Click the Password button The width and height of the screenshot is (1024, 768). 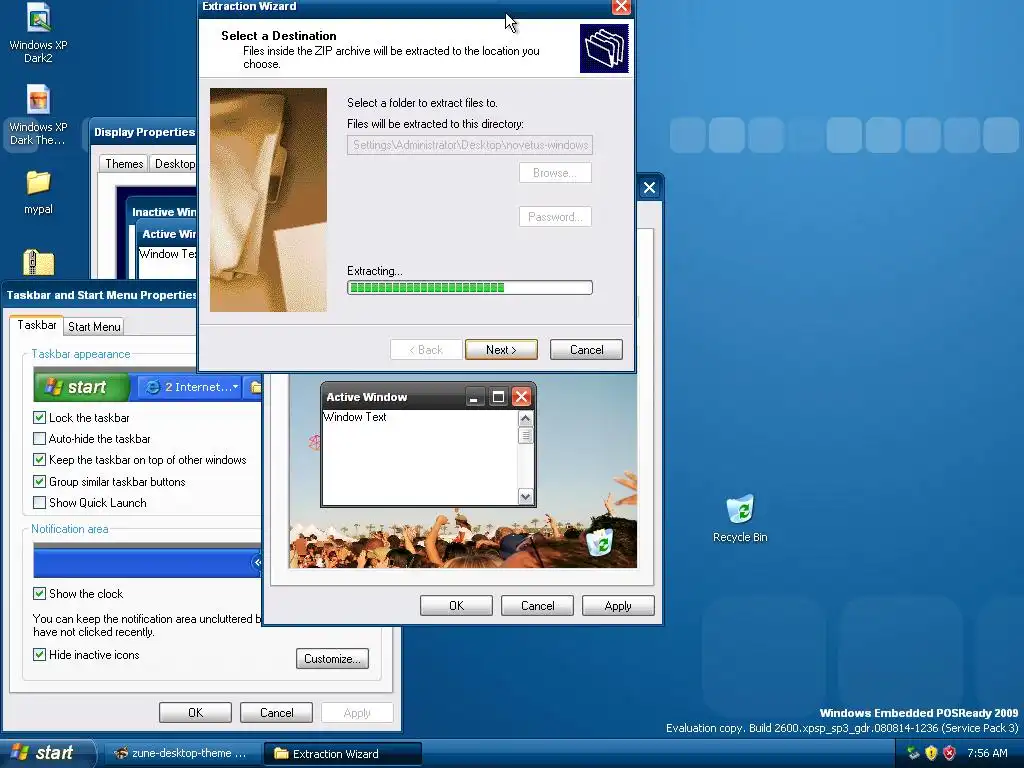click(x=555, y=217)
